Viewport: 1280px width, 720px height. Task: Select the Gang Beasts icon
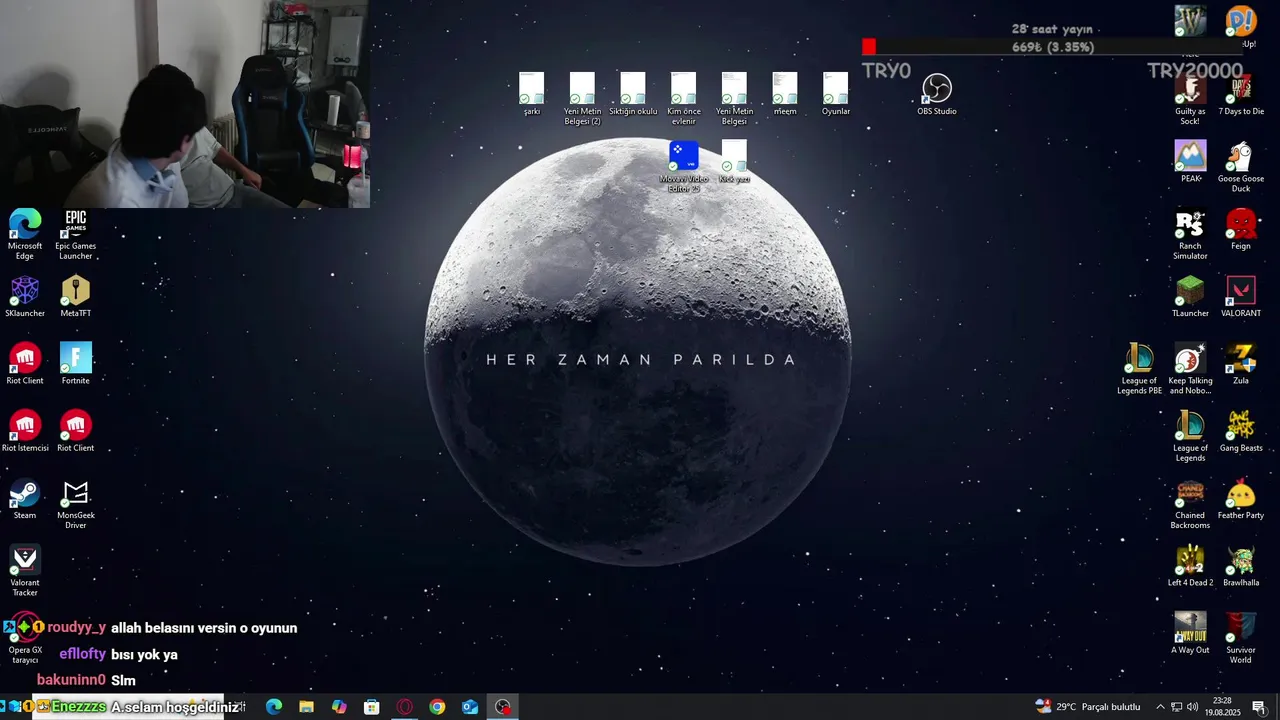tap(1241, 431)
